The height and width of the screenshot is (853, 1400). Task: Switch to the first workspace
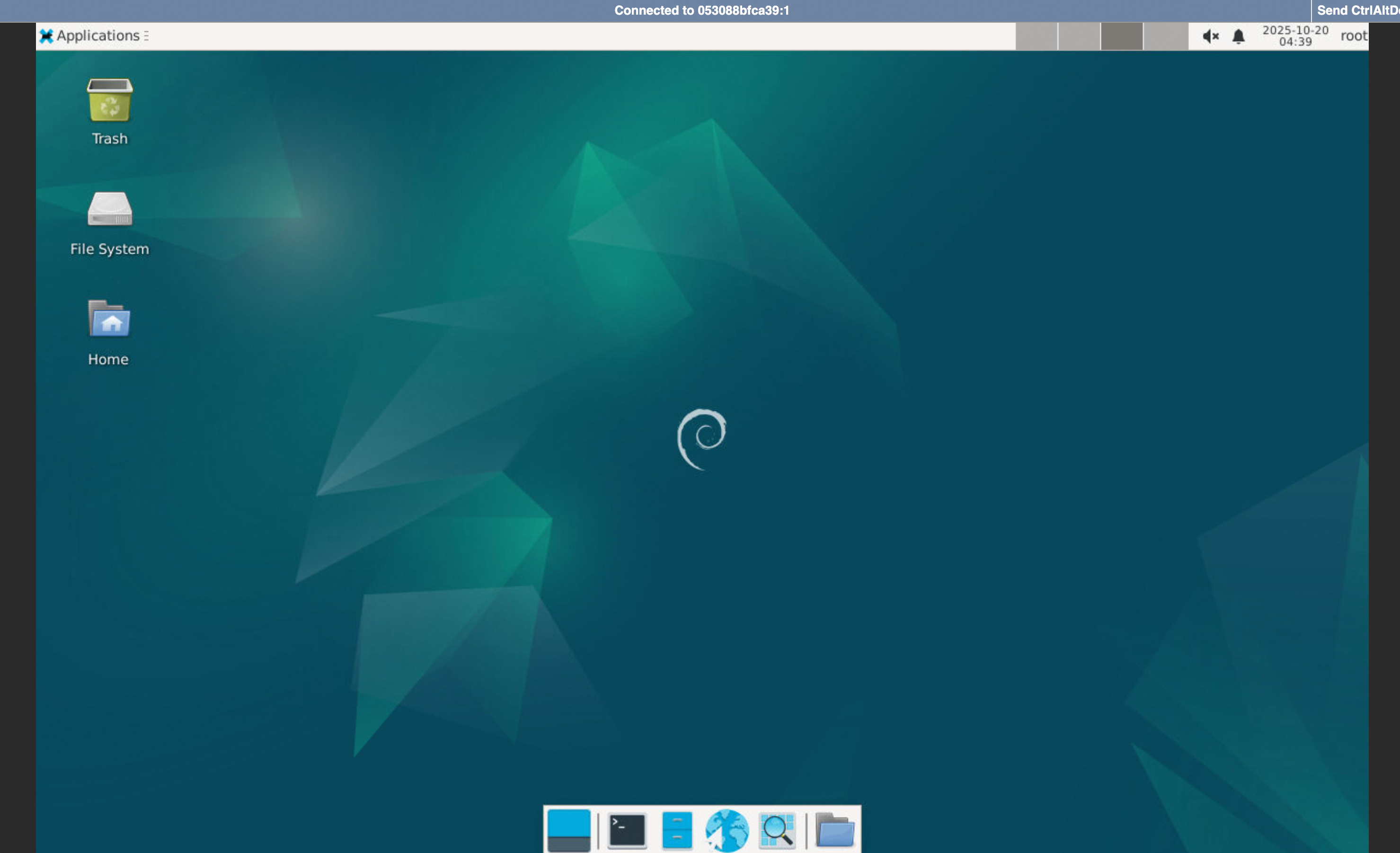pos(1037,36)
